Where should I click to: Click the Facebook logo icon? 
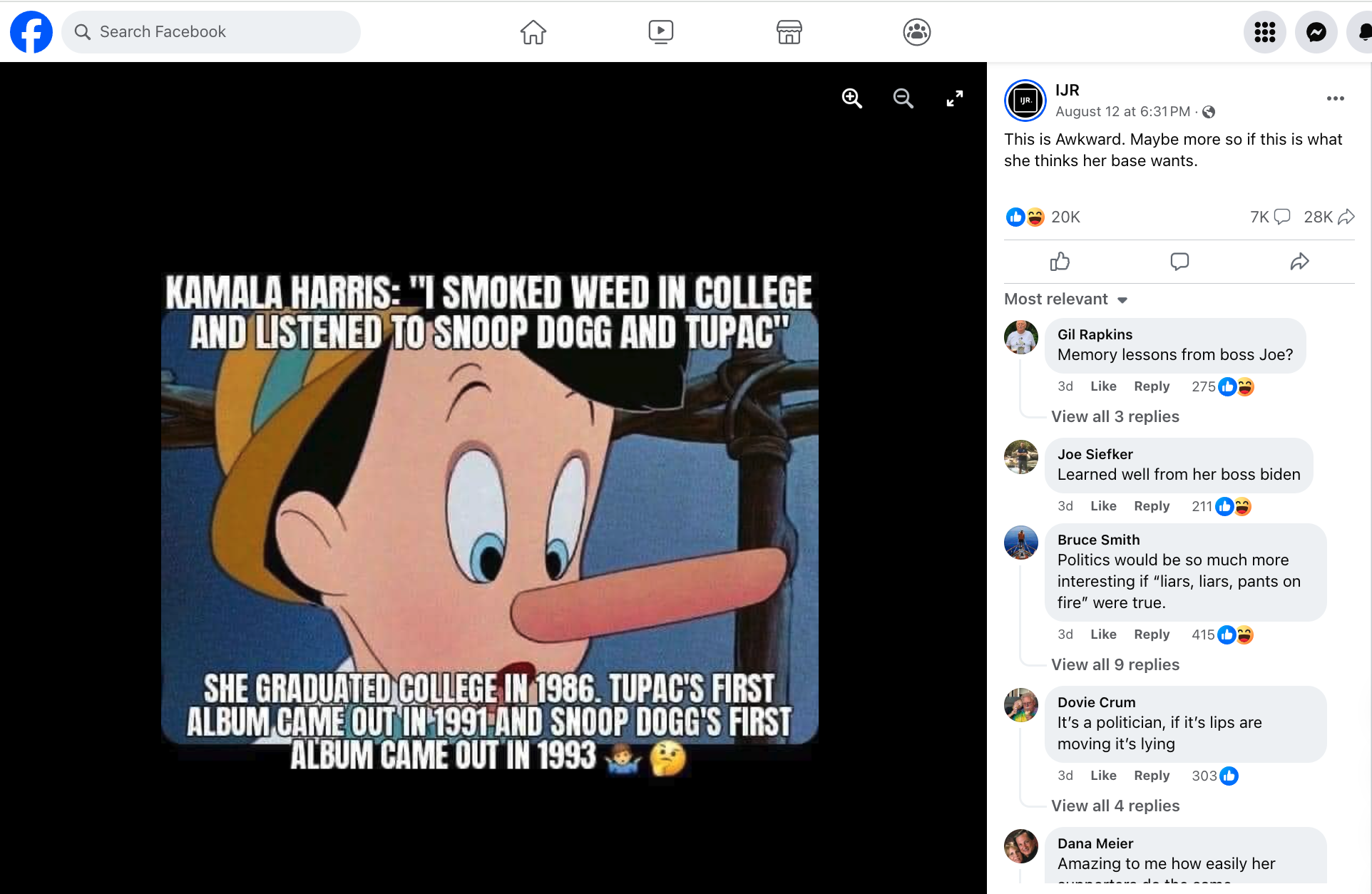click(x=31, y=32)
